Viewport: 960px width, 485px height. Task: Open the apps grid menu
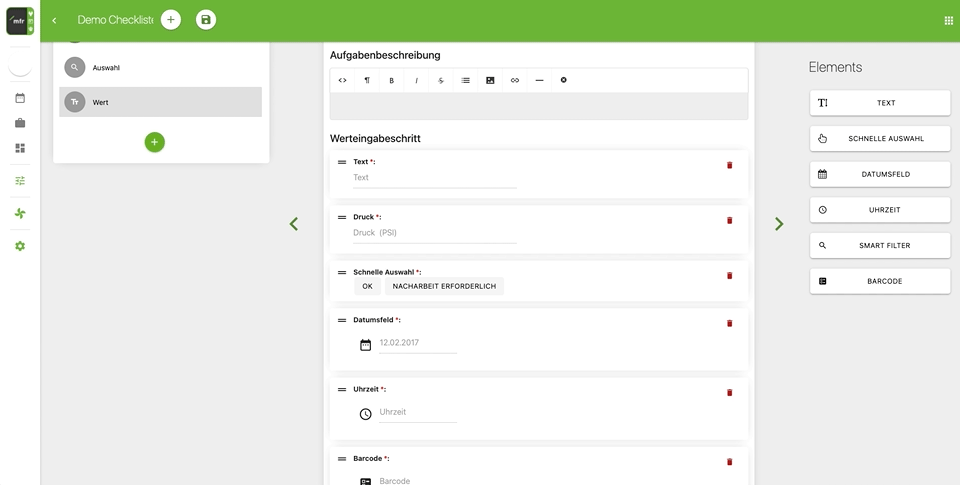coord(948,20)
